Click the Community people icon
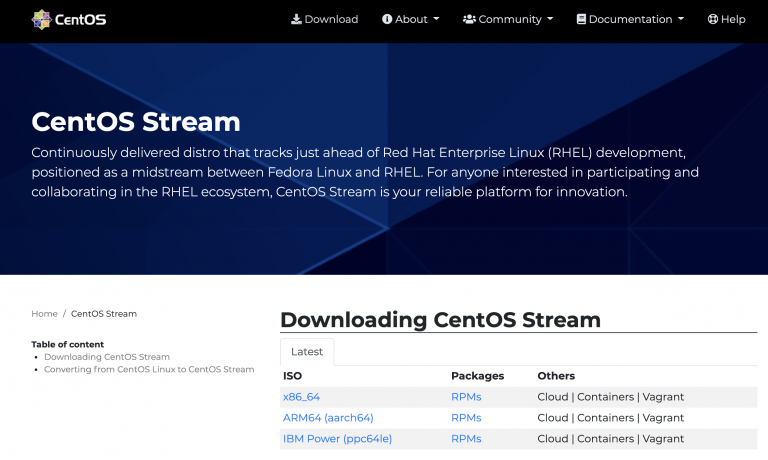This screenshot has height=460, width=768. click(x=469, y=19)
